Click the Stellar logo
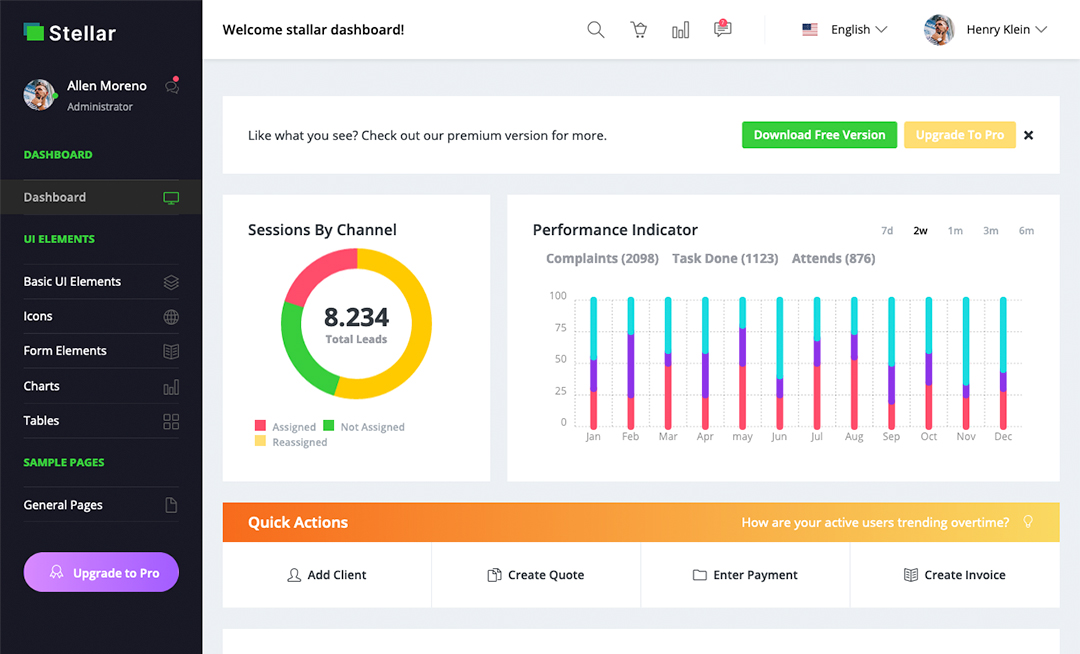 [70, 33]
